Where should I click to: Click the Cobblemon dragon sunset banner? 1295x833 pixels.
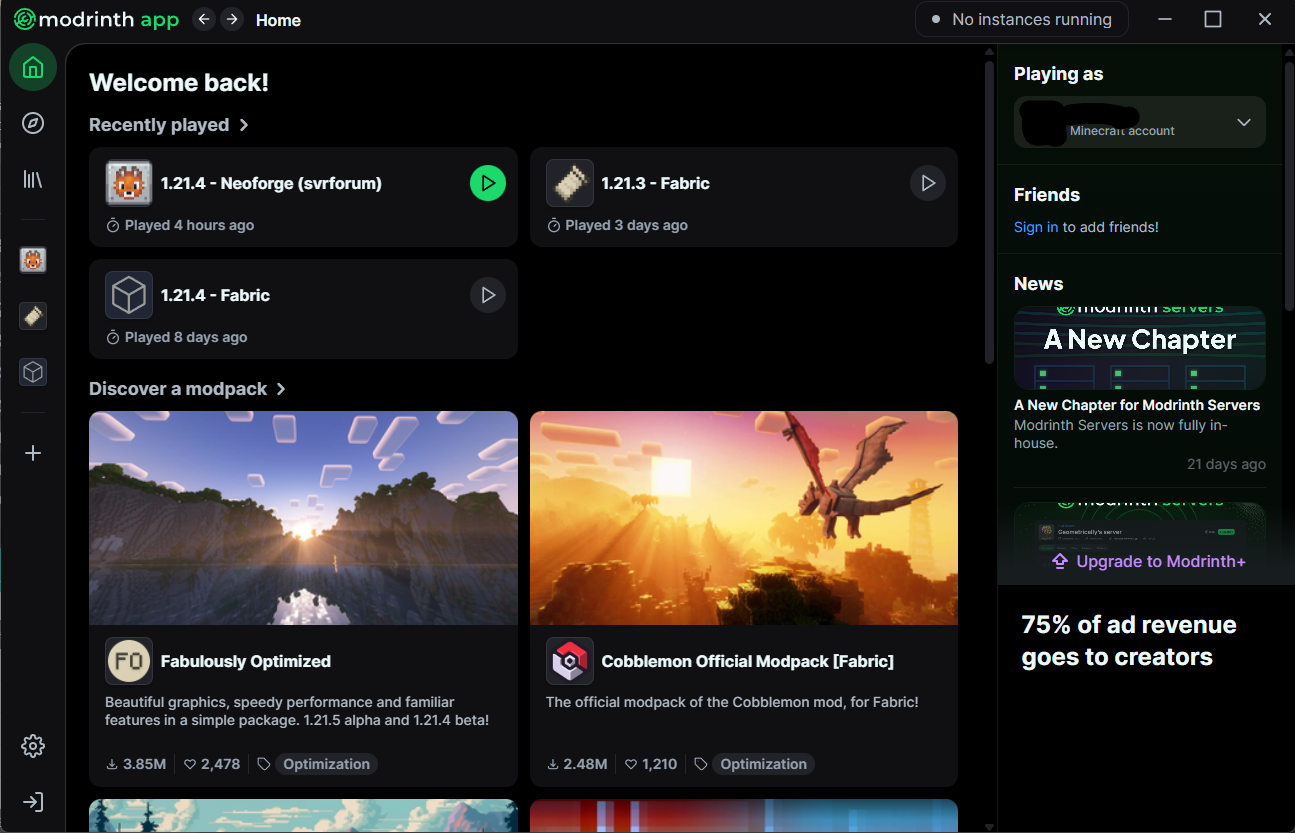click(744, 518)
